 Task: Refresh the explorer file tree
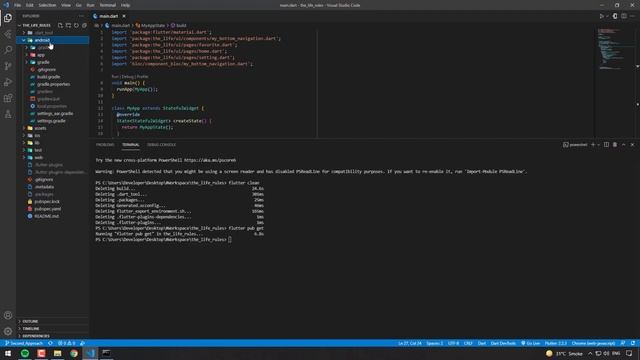point(76,25)
